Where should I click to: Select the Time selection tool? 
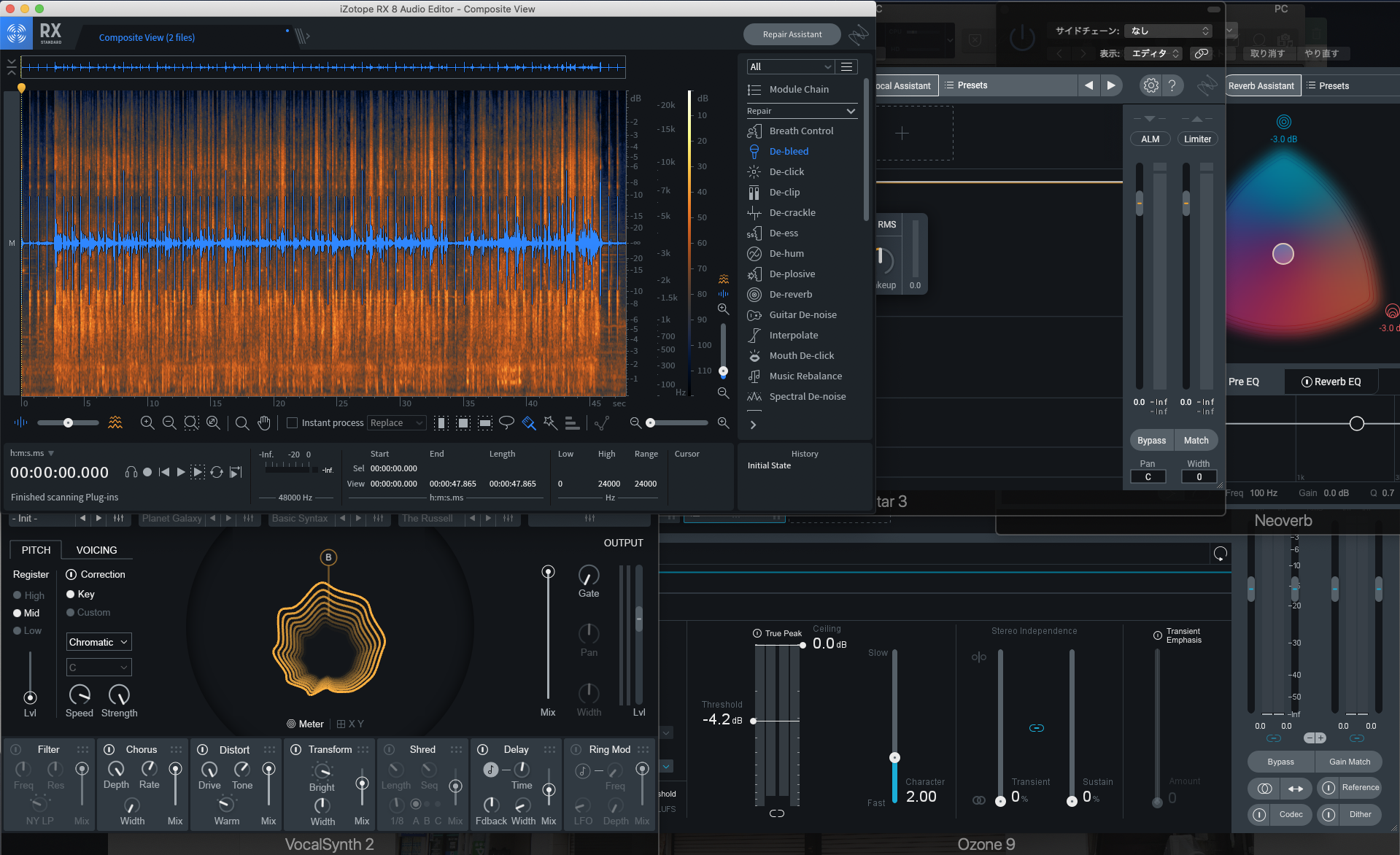point(441,423)
